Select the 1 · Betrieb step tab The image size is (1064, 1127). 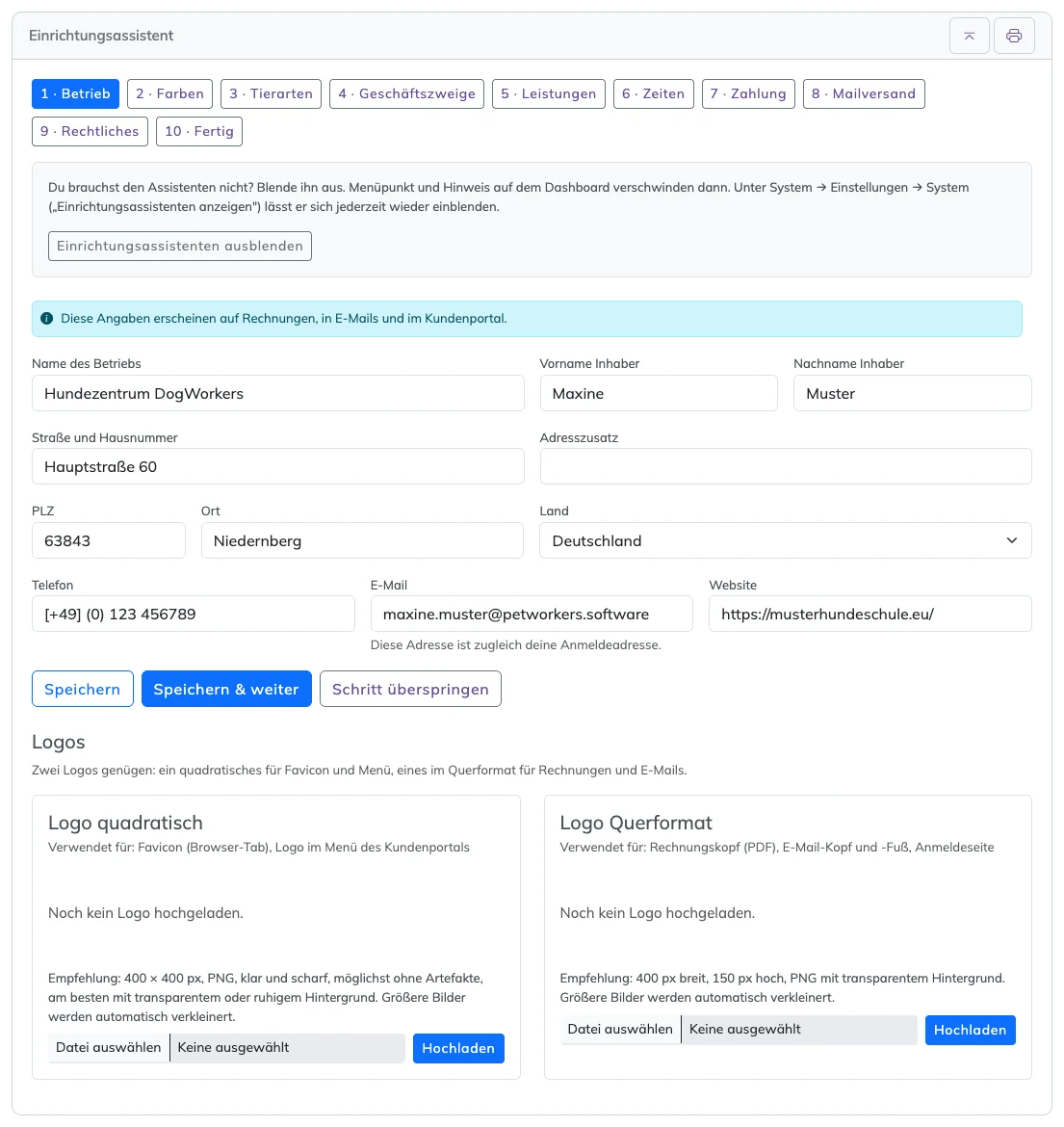[75, 93]
